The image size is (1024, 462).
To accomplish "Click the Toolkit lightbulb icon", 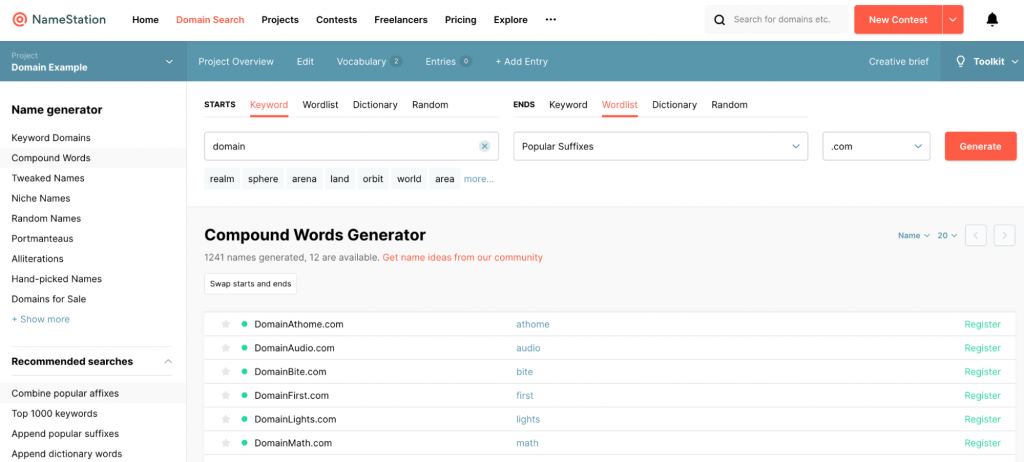I will 961,61.
